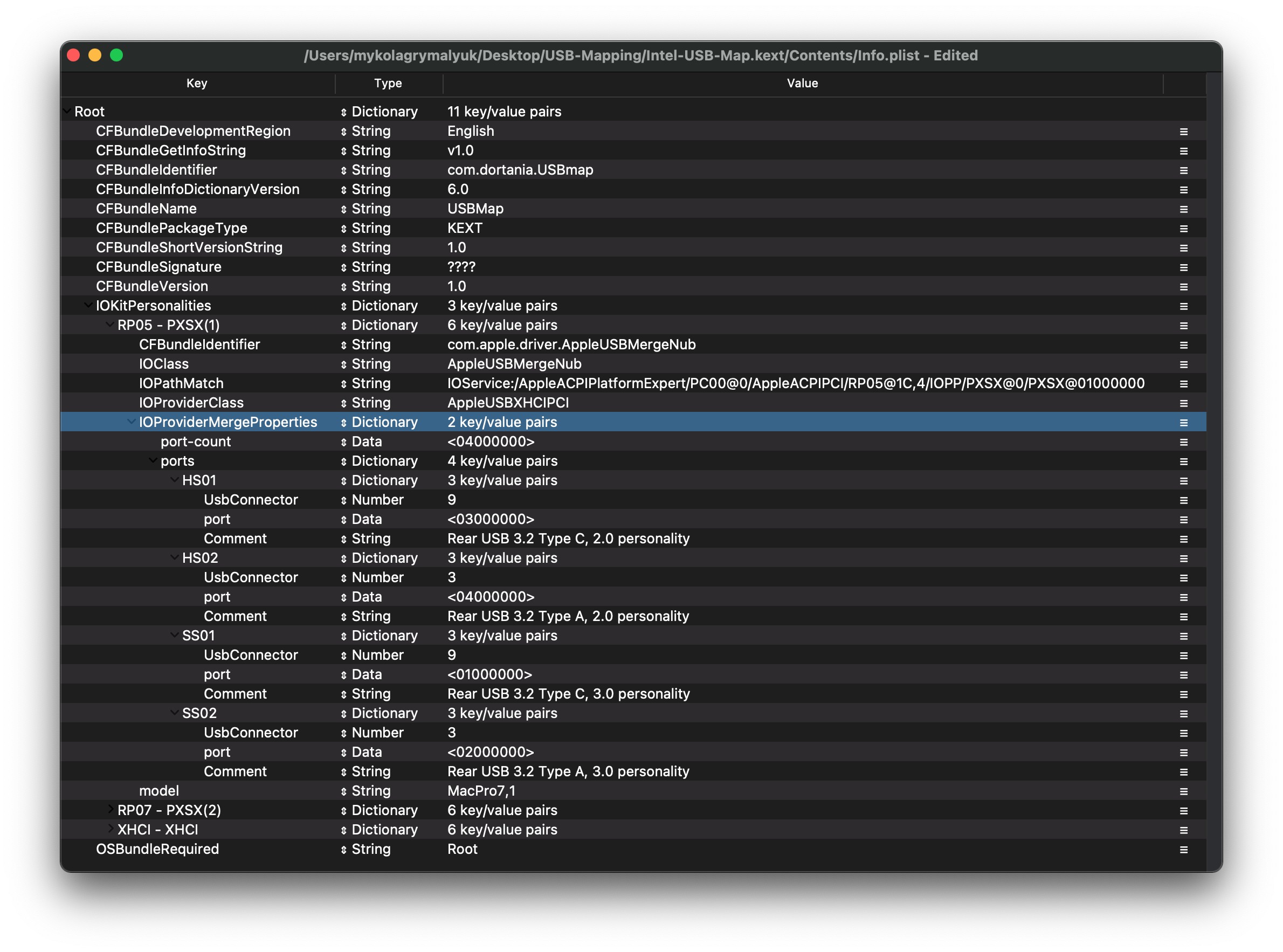The image size is (1283, 952).
Task: Collapse the Root dictionary node
Action: [67, 111]
